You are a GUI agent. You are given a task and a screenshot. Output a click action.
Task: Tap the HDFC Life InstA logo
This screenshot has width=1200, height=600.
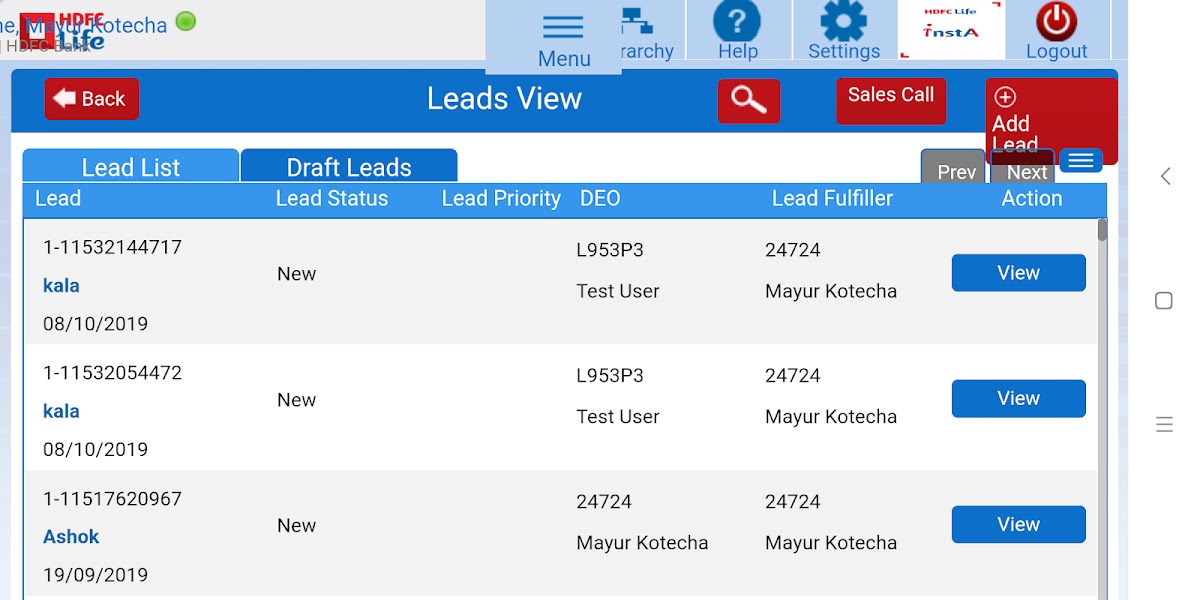(950, 29)
